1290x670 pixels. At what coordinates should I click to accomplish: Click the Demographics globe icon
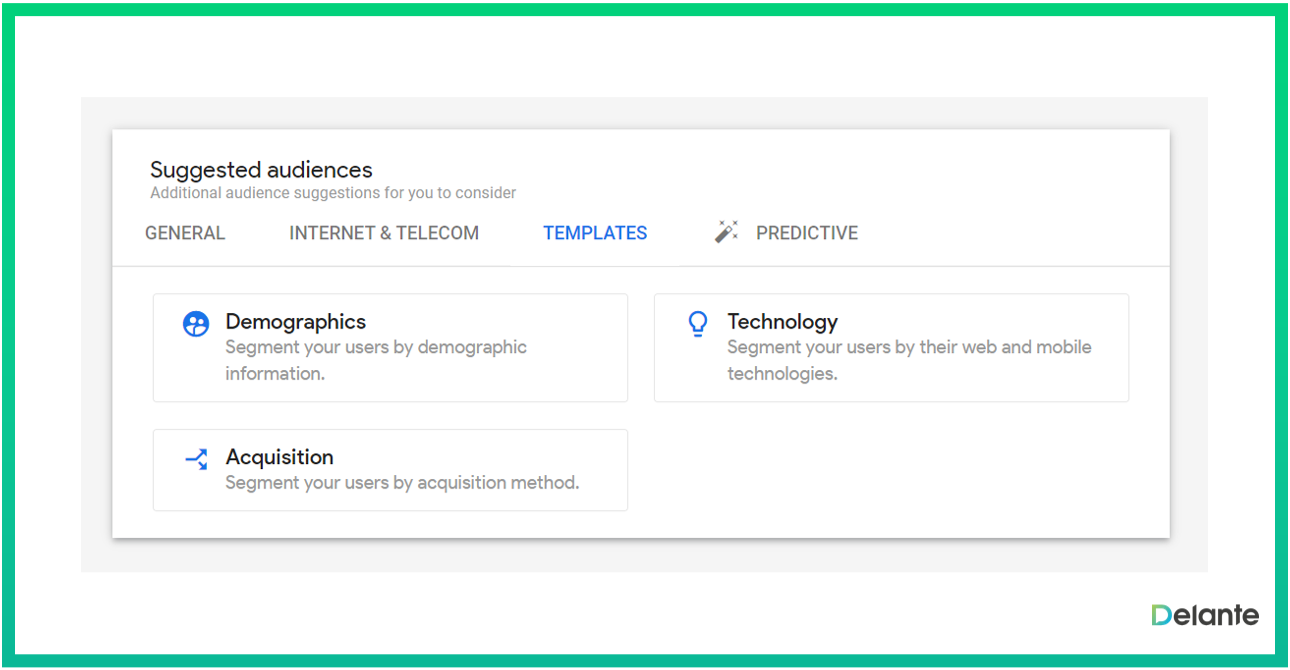pos(196,324)
